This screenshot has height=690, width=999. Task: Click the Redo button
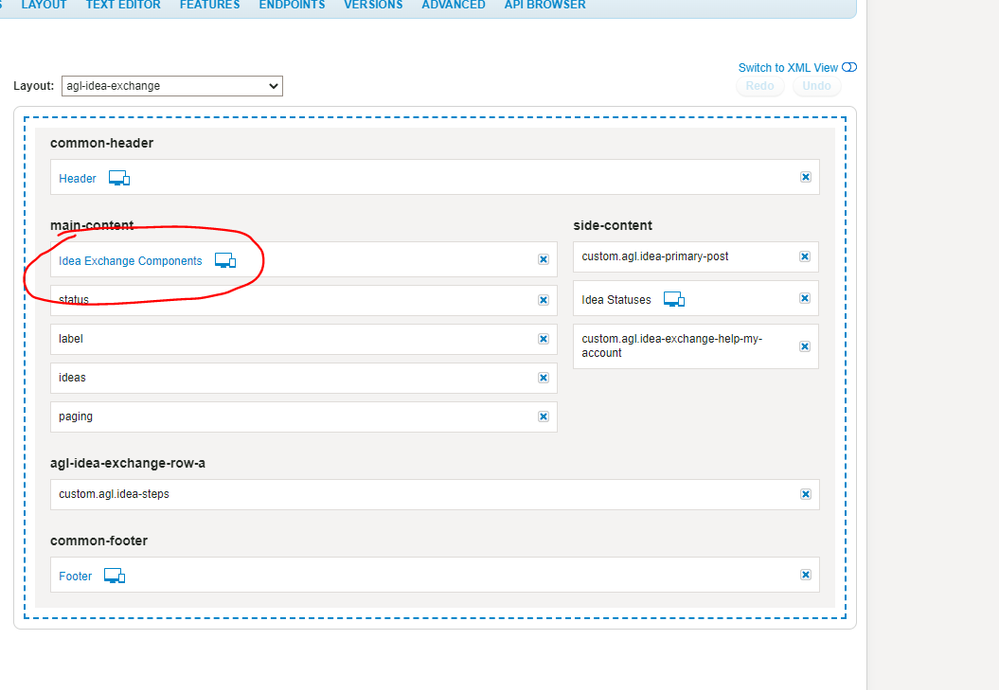[760, 86]
